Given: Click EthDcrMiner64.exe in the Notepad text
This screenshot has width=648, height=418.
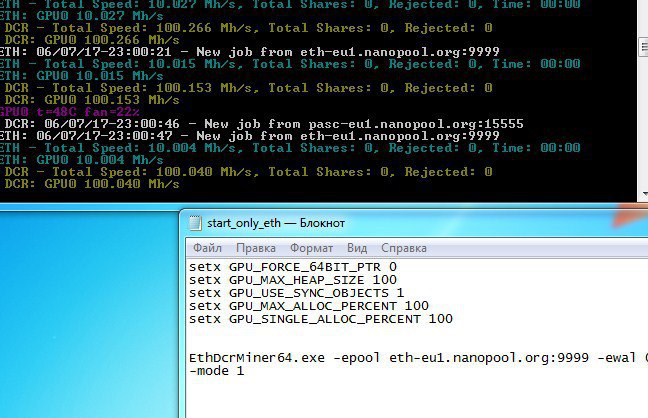Looking at the screenshot, I should click(257, 358).
